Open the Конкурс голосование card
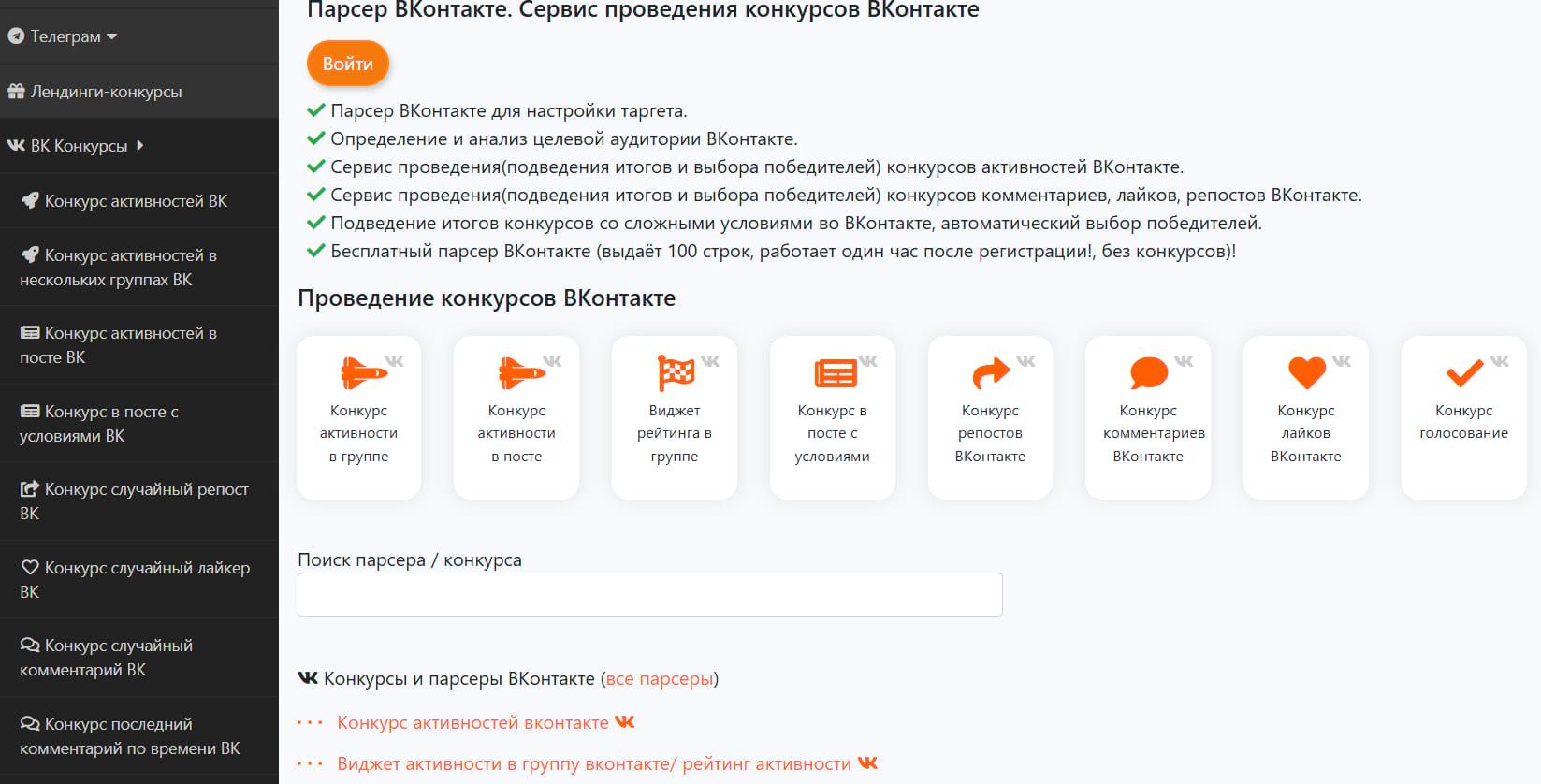1541x784 pixels. click(x=1464, y=417)
